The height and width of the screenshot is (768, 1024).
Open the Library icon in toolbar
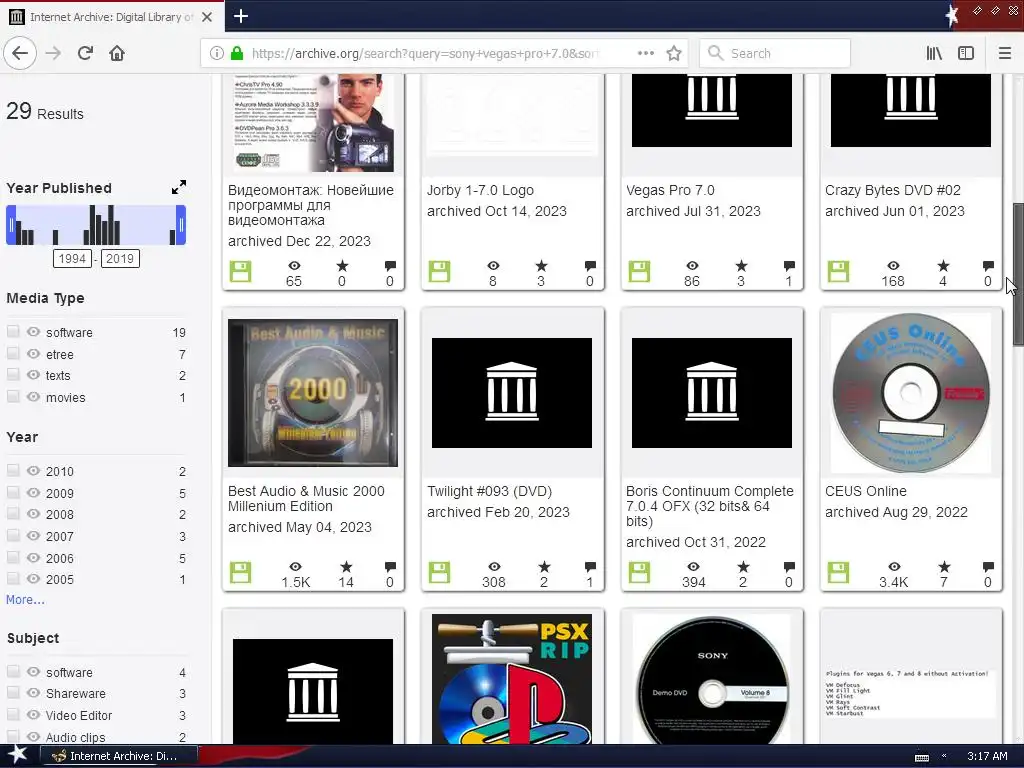coord(934,53)
